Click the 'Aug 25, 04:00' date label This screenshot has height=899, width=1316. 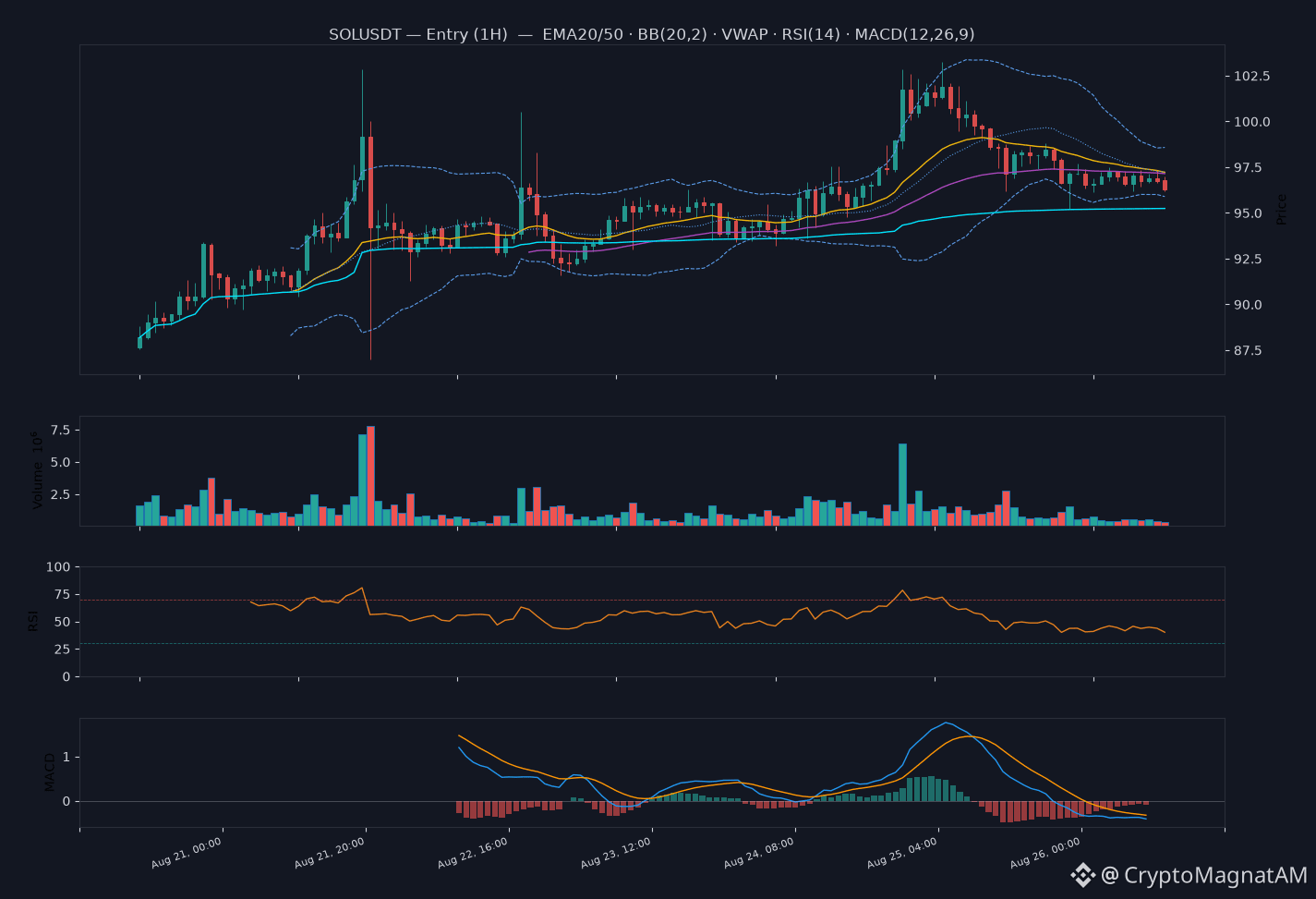(x=903, y=854)
